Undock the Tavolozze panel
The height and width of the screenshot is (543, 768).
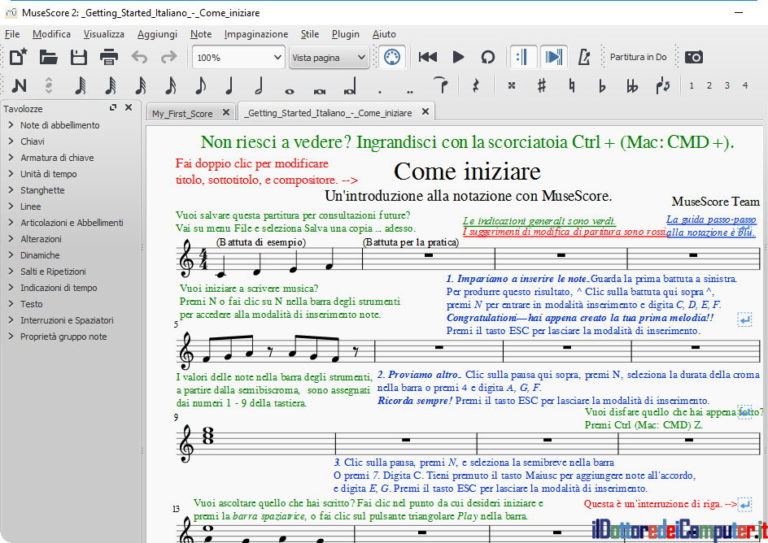point(113,107)
